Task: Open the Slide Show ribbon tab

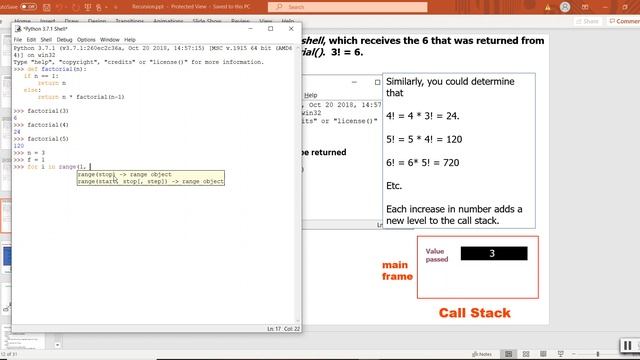Action: [x=207, y=20]
